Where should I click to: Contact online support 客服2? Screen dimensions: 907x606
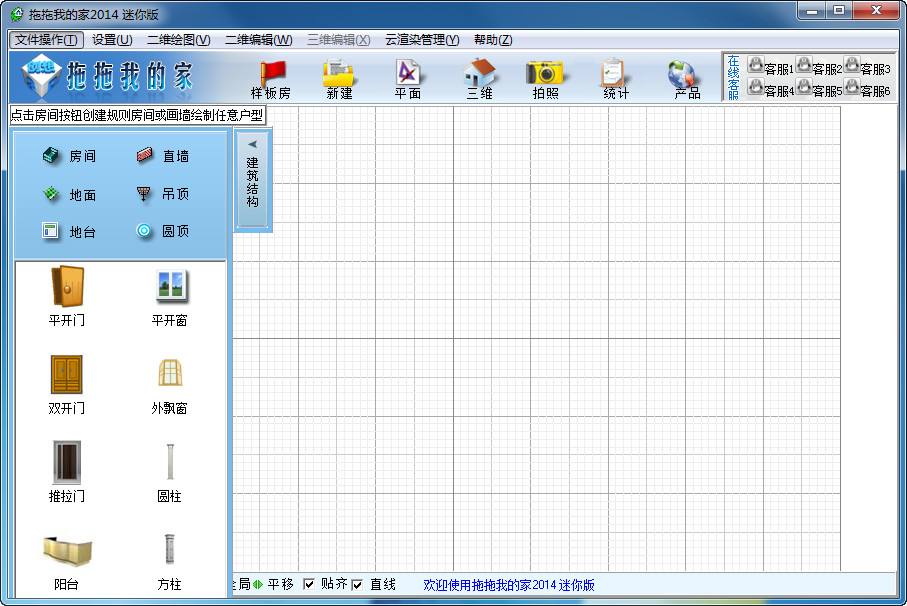point(818,67)
